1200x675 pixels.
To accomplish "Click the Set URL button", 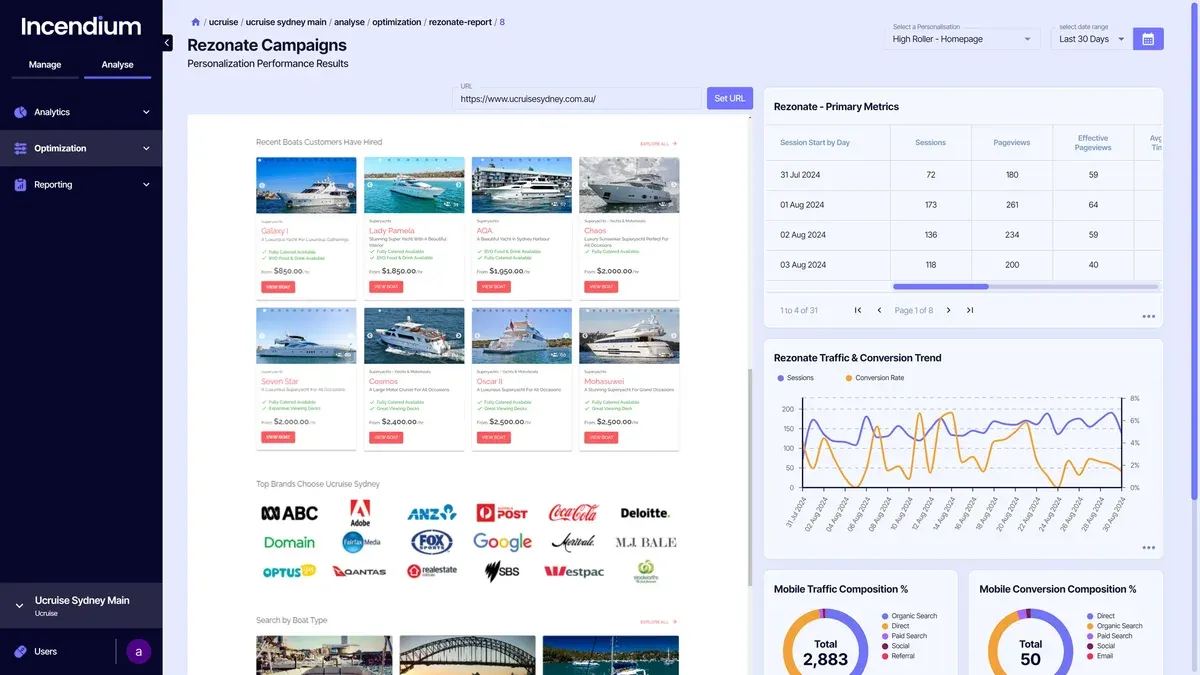I will [x=729, y=98].
